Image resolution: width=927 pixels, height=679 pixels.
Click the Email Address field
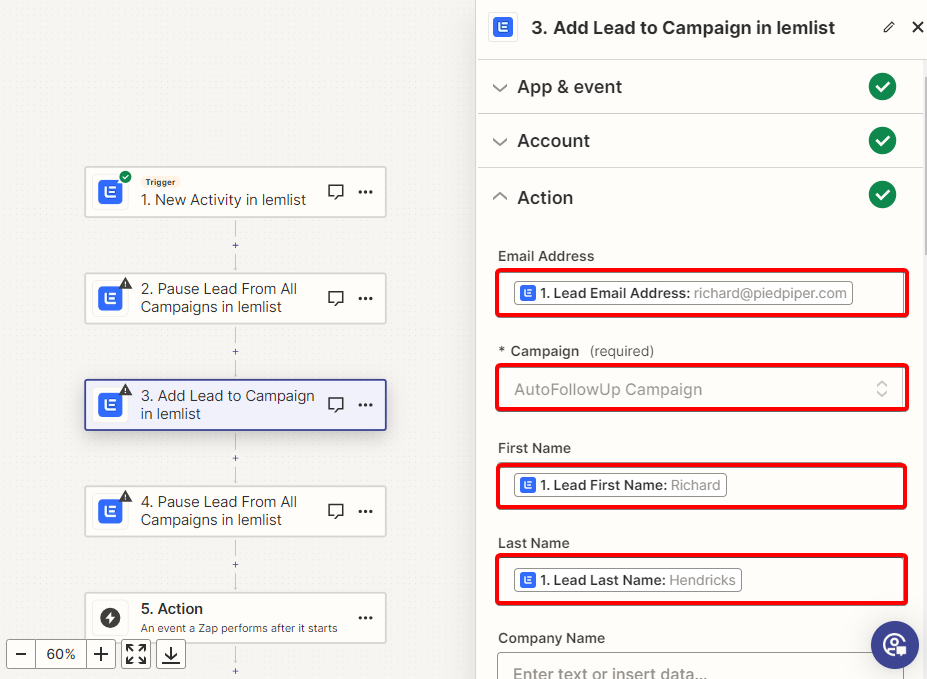click(702, 293)
